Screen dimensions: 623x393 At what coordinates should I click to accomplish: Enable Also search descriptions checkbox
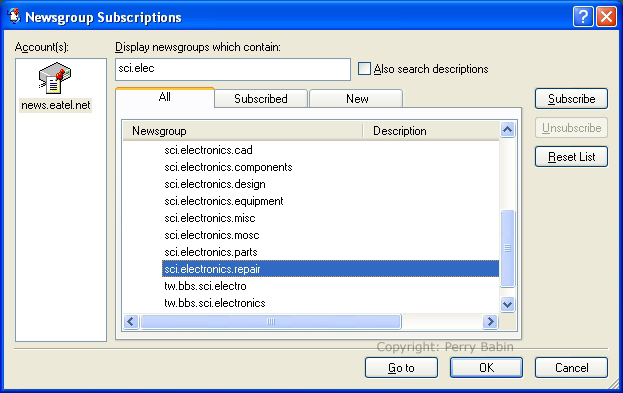364,69
